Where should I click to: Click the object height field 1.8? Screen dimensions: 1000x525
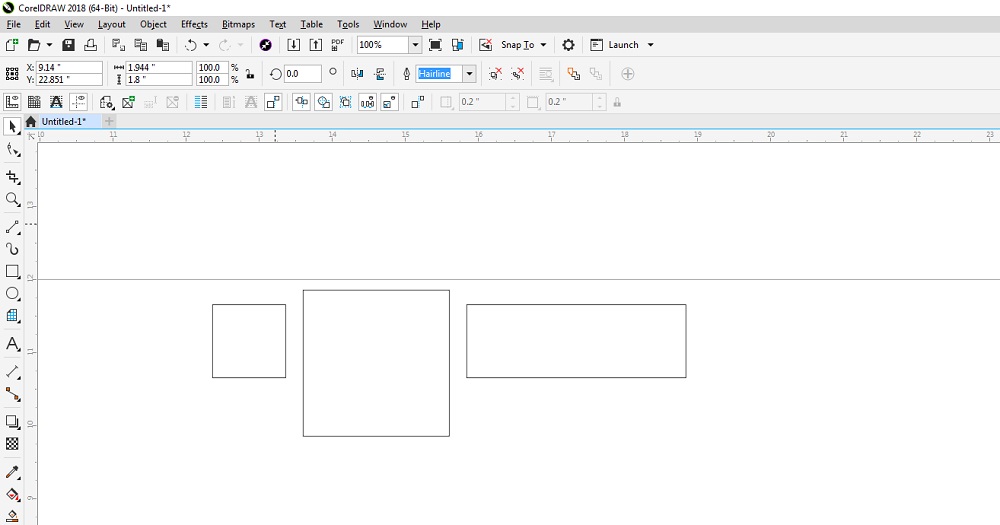159,80
